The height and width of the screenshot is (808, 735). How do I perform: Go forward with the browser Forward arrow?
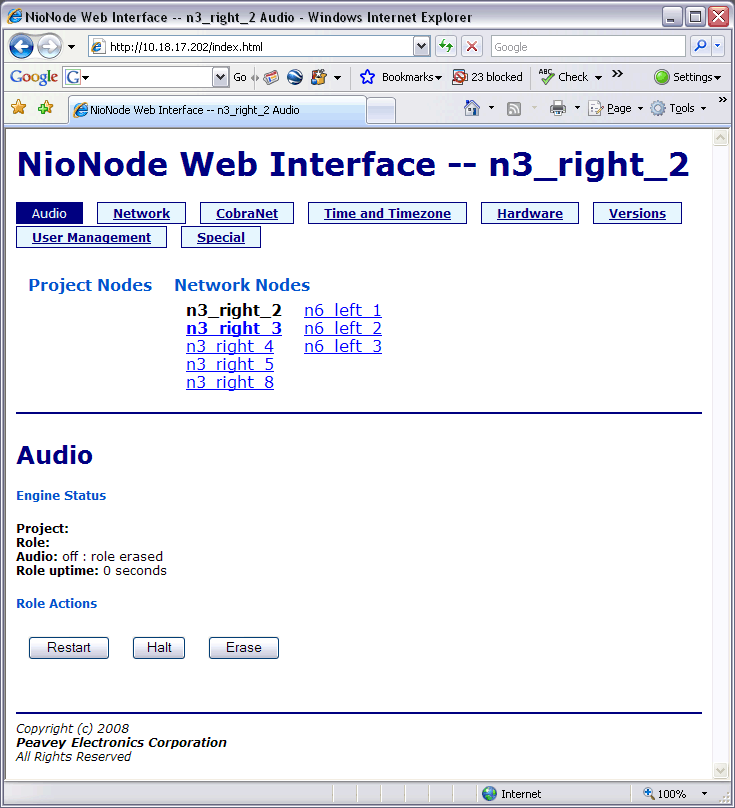pyautogui.click(x=49, y=47)
